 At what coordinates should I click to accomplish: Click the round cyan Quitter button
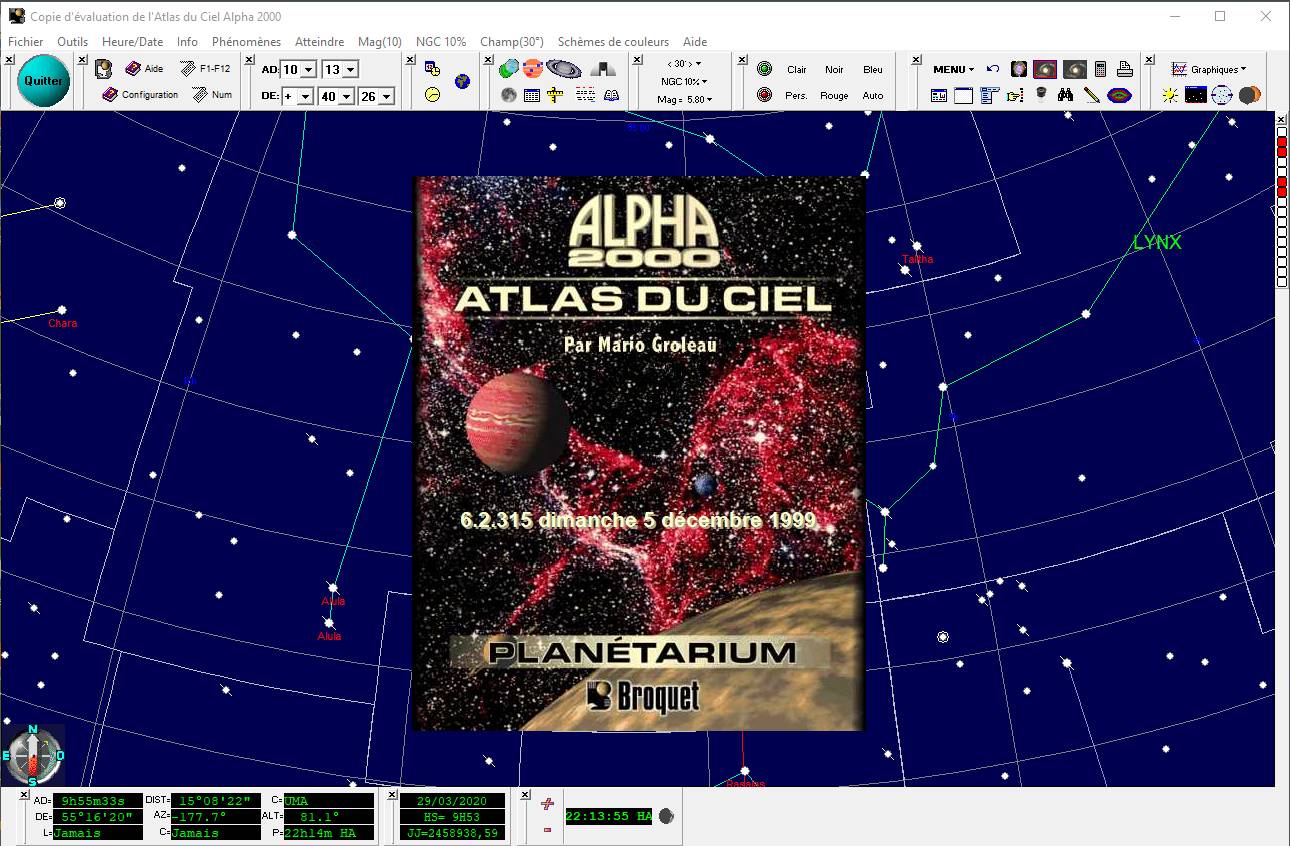43,82
